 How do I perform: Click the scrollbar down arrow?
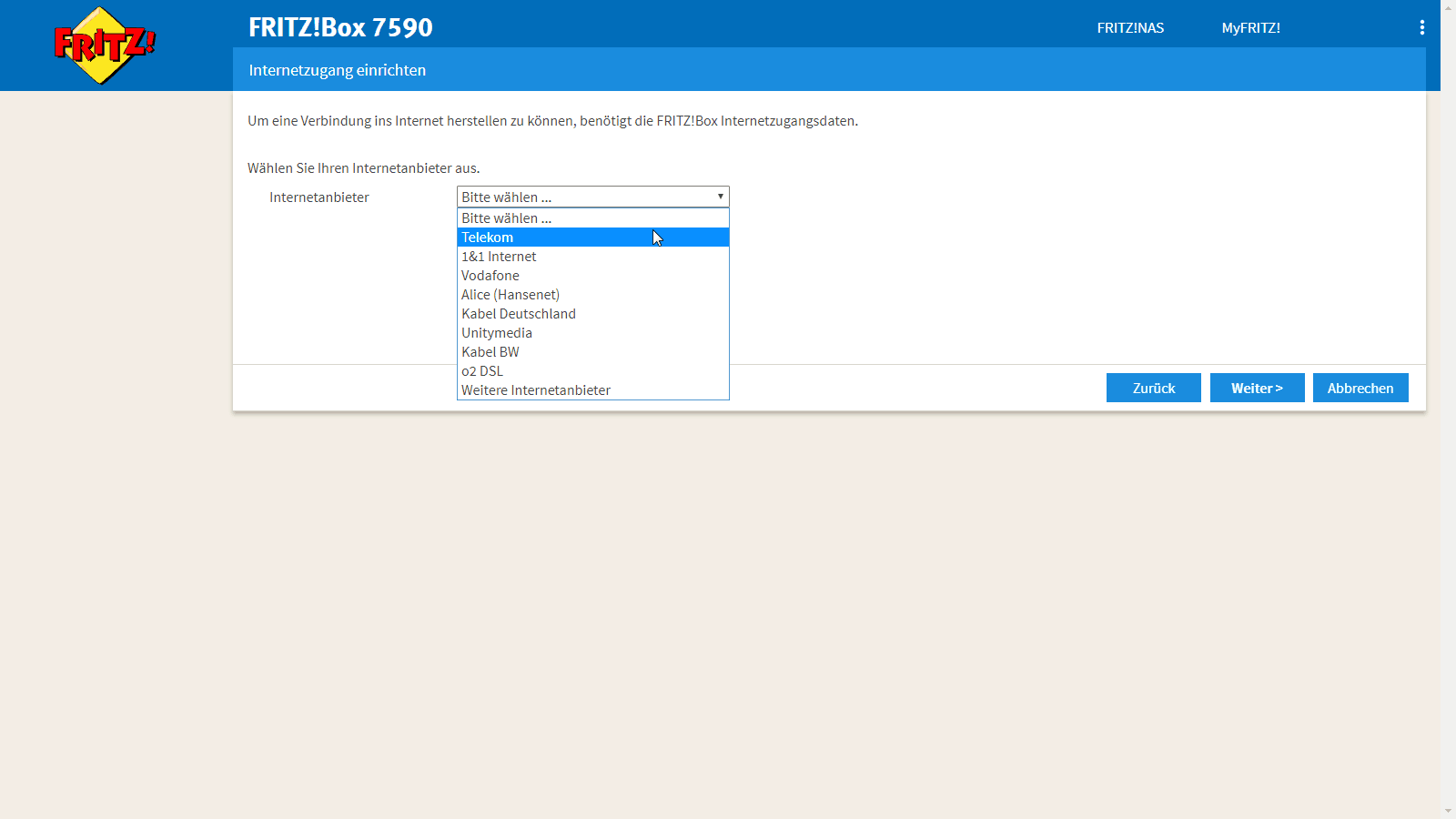[1448, 812]
